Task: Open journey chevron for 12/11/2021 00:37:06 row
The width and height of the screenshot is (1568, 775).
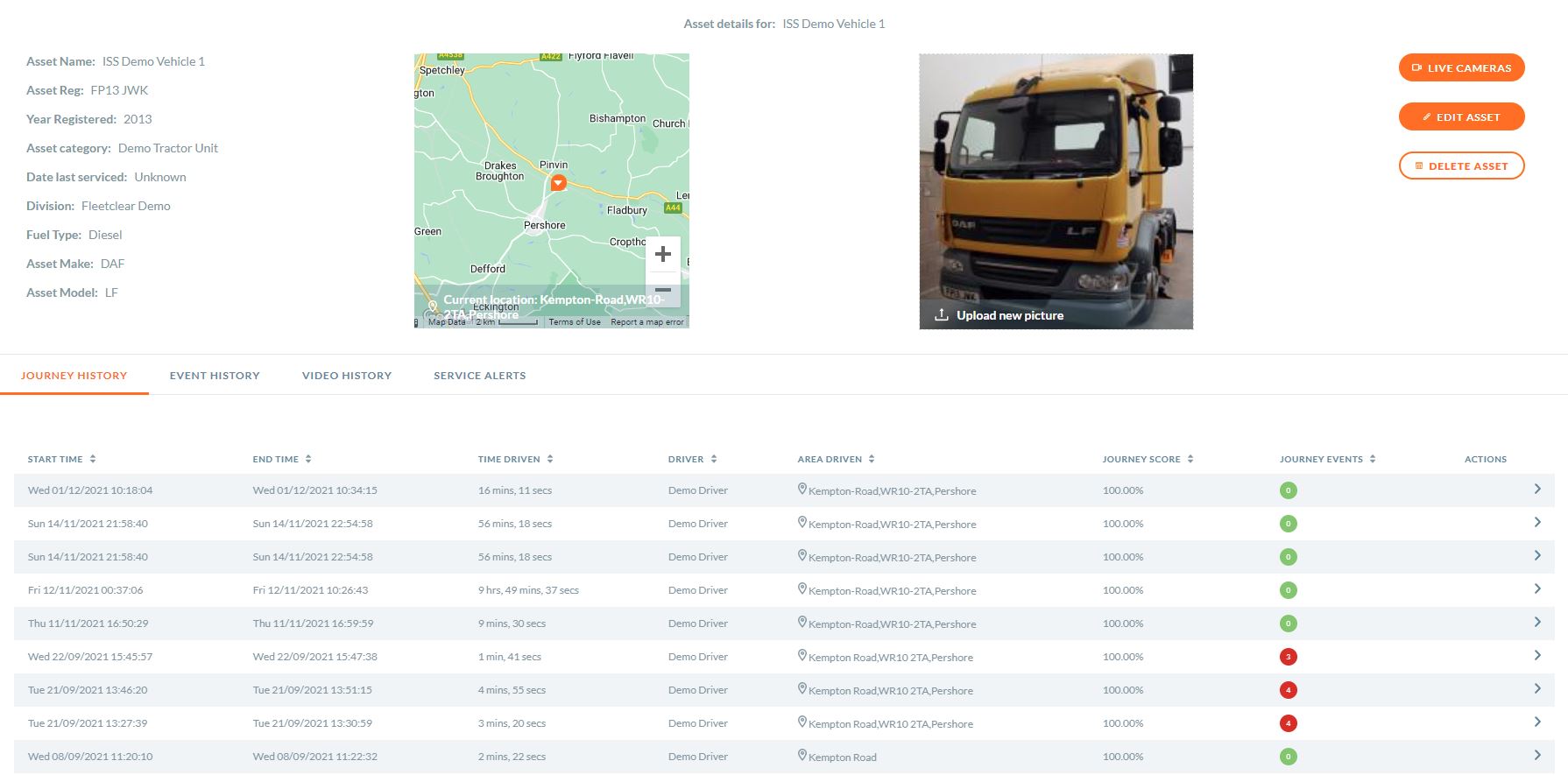Action: (1537, 589)
